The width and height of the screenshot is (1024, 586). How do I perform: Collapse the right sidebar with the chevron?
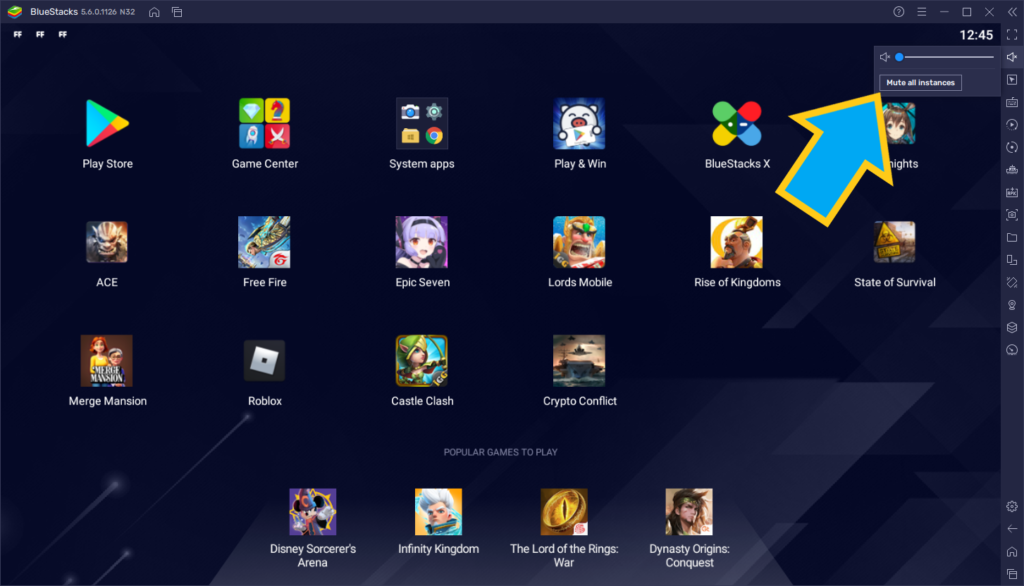1011,11
